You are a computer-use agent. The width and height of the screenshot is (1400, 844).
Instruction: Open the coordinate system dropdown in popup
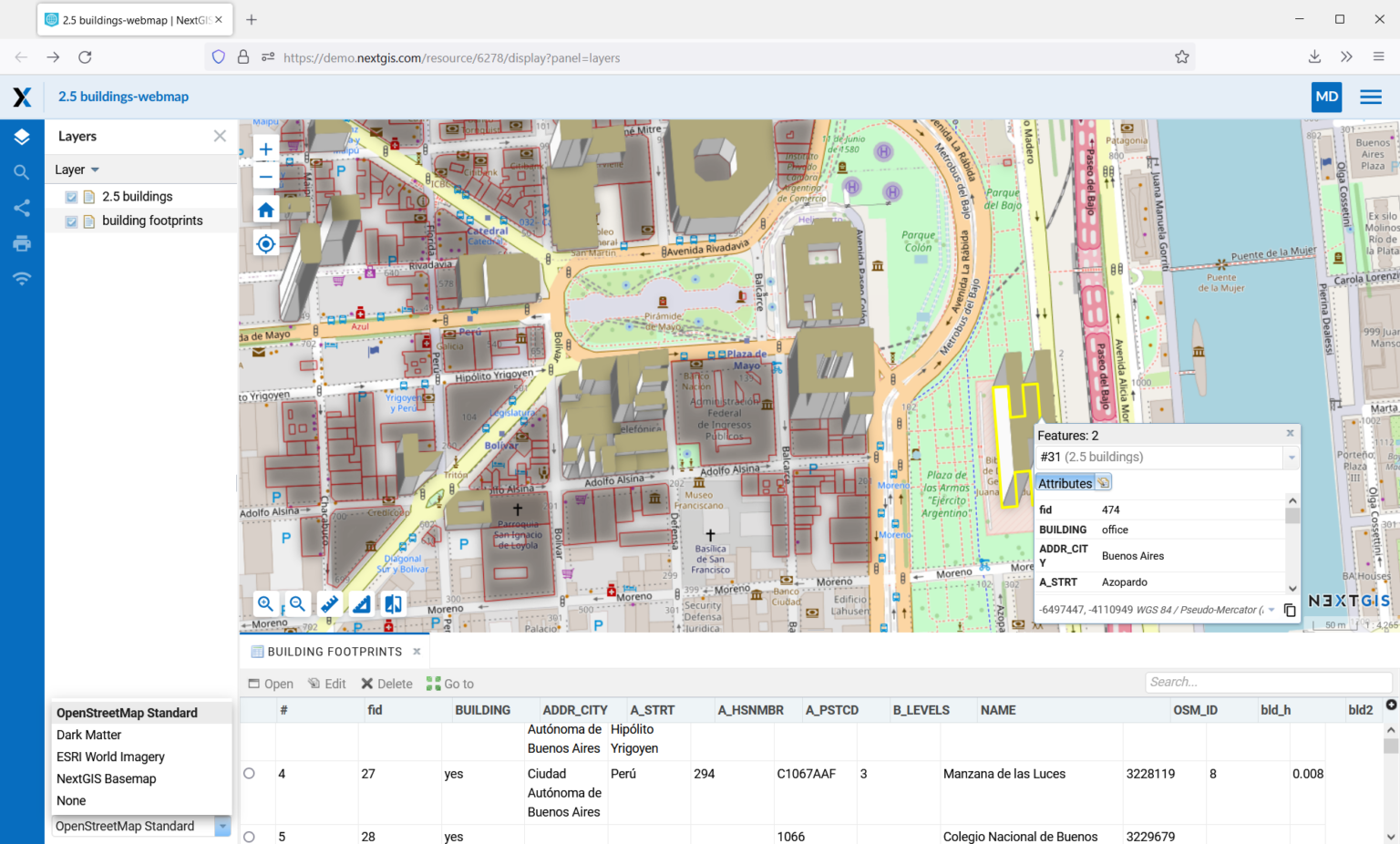tap(1271, 610)
